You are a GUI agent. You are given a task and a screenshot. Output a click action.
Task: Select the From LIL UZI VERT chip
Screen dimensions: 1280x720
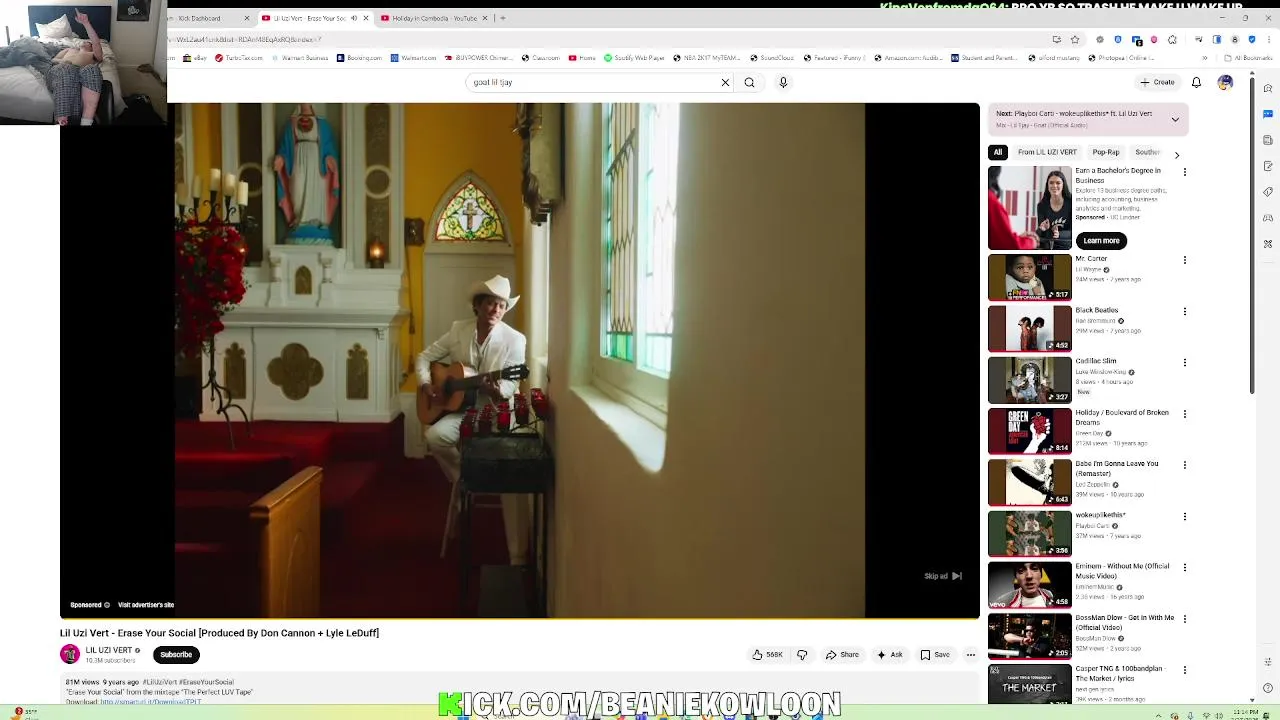[x=1047, y=152]
